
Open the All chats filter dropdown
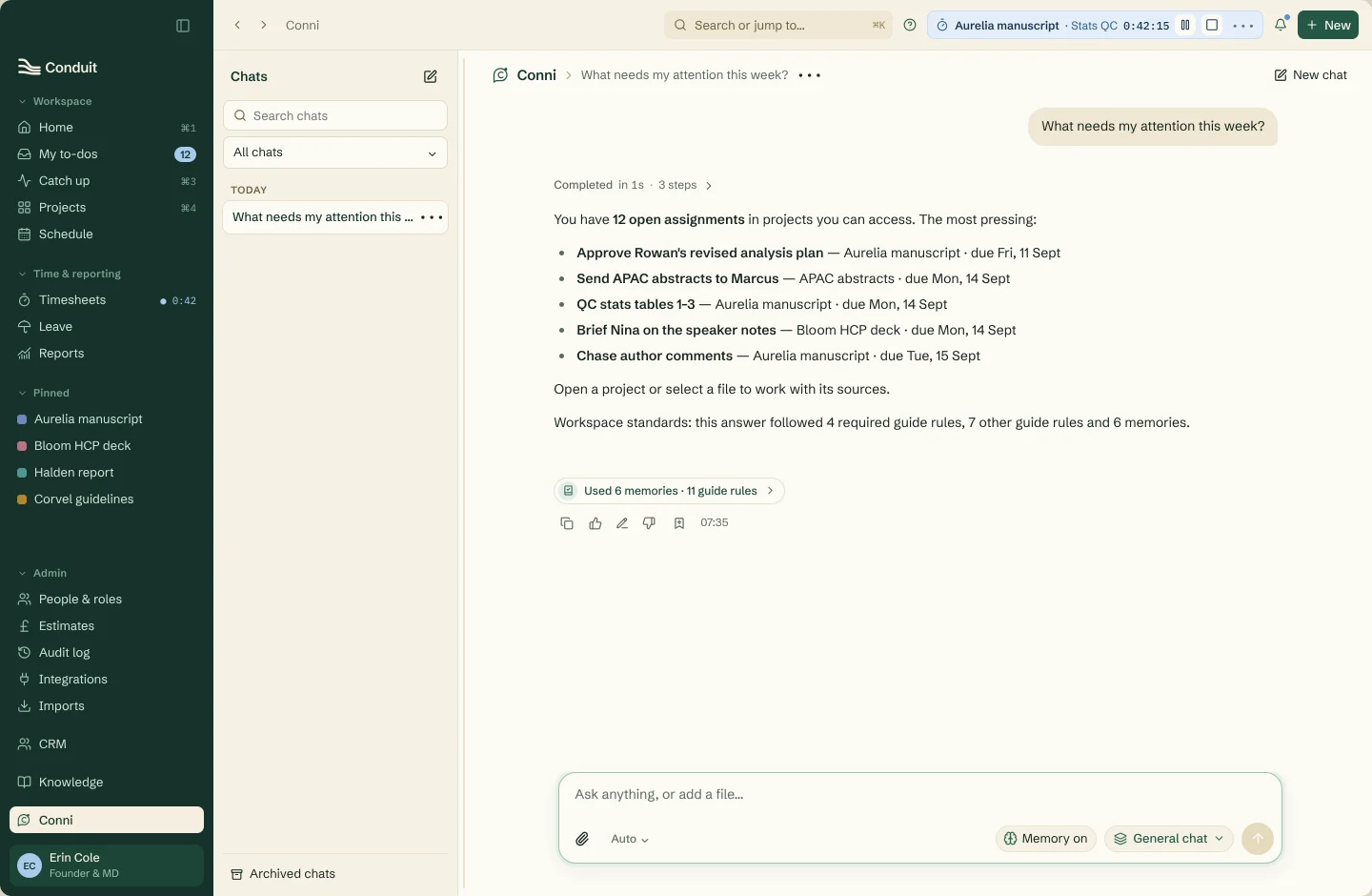pos(335,153)
